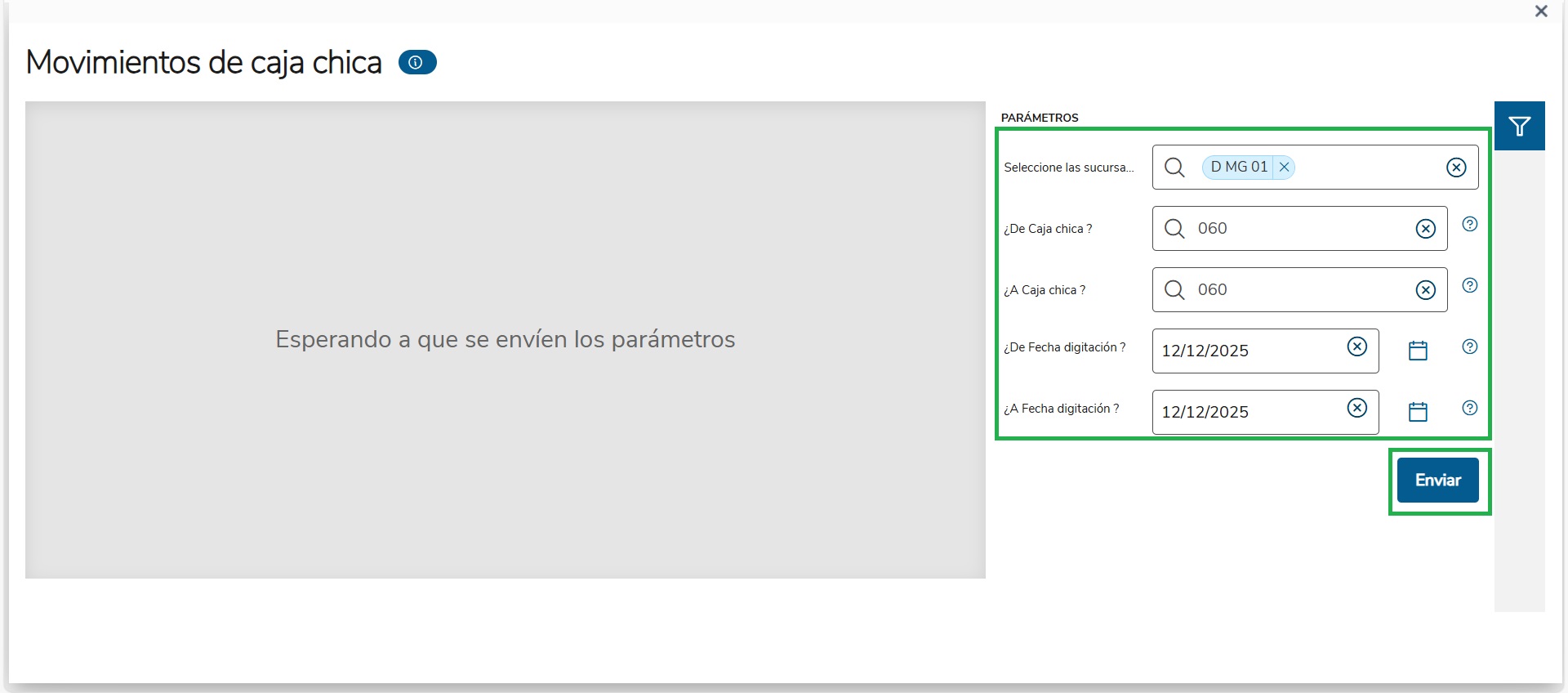Click the Esperando a que se envíen message

point(506,339)
